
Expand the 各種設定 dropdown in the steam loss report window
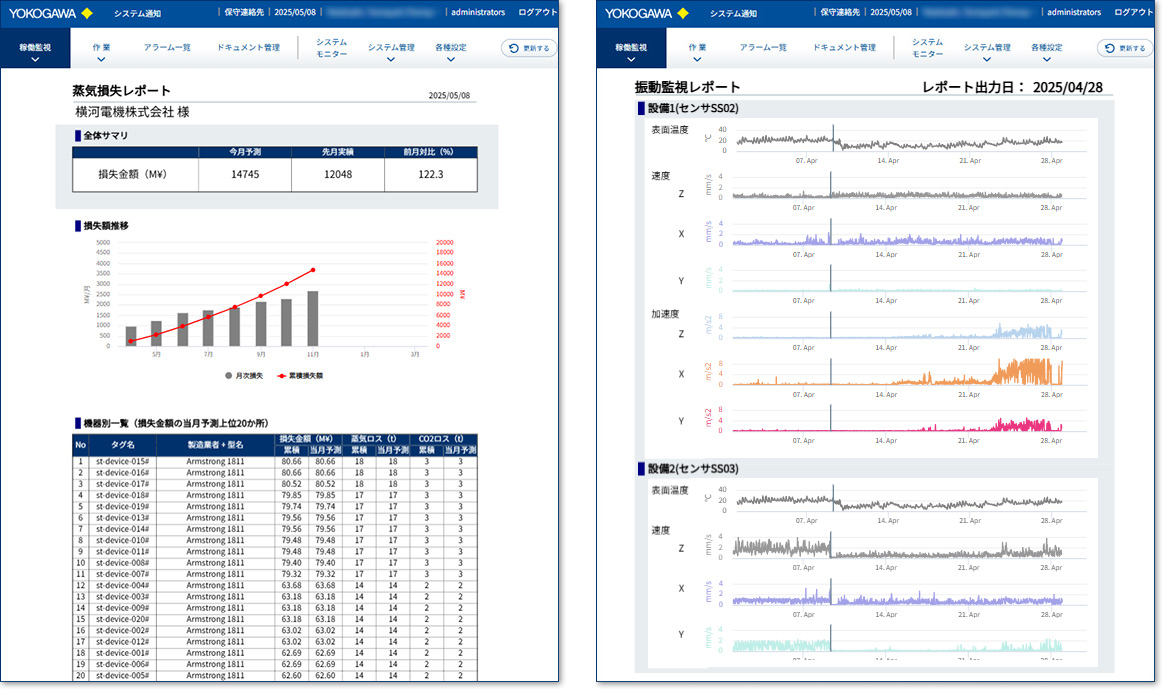click(450, 59)
